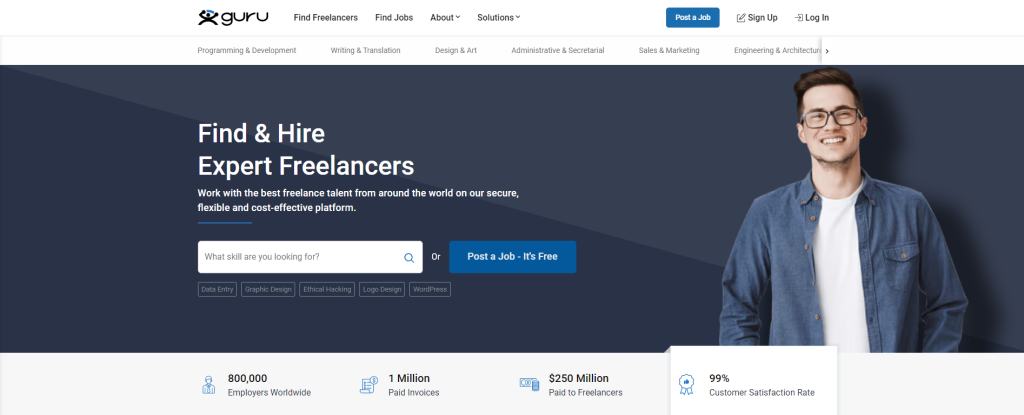
Task: Click Post a Job - It's Free button
Action: (x=513, y=257)
